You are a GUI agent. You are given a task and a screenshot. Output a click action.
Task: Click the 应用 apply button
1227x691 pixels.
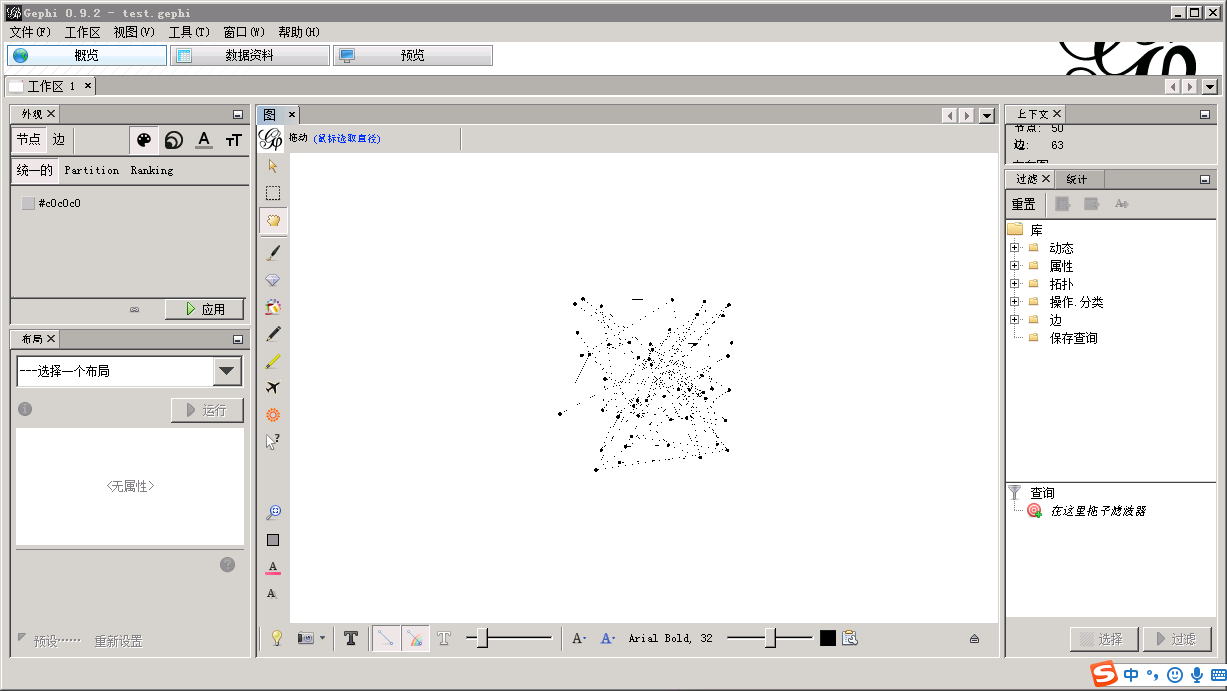[204, 309]
